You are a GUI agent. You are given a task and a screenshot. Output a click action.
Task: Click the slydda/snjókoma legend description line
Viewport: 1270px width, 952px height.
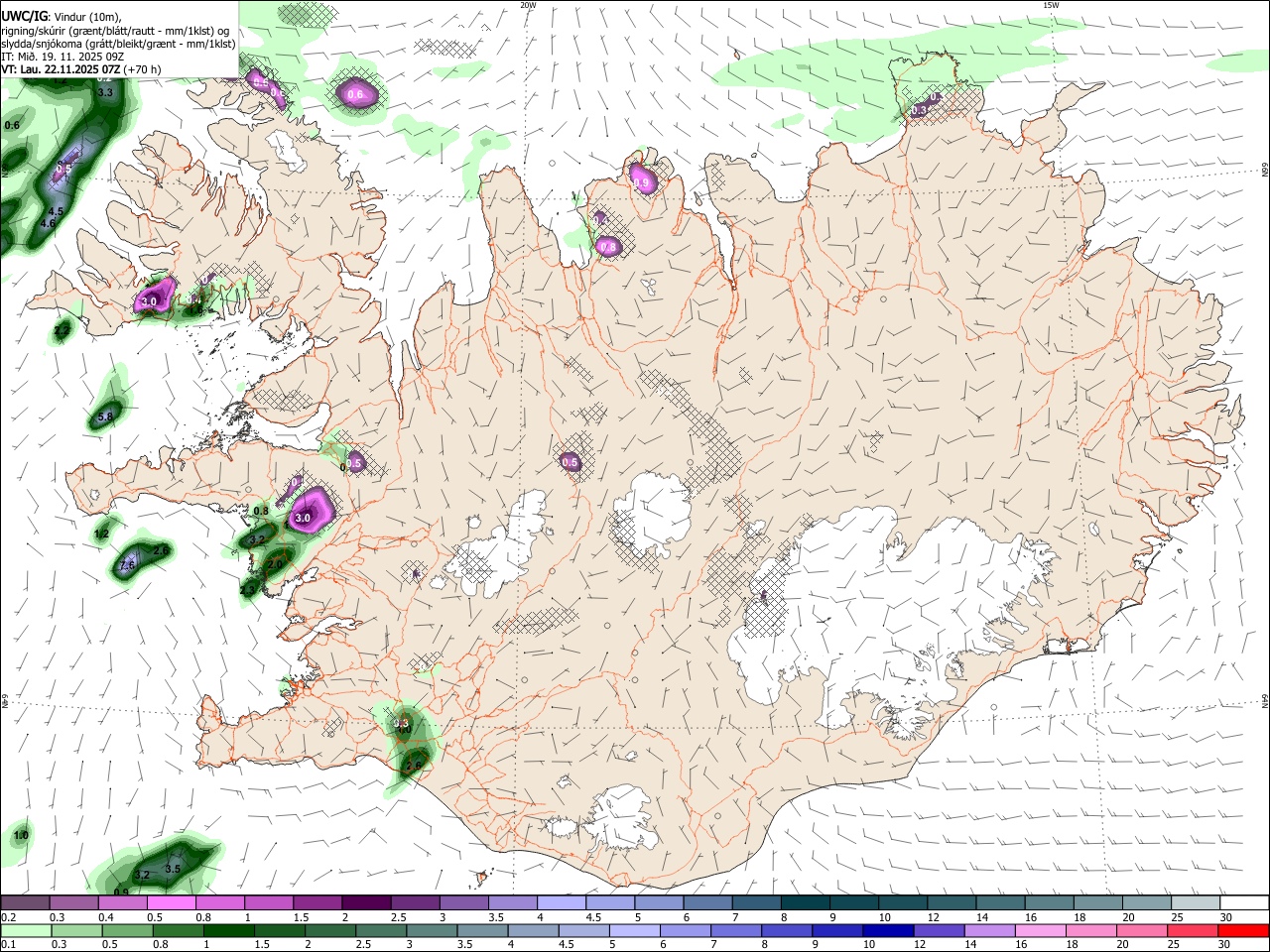coord(118,44)
